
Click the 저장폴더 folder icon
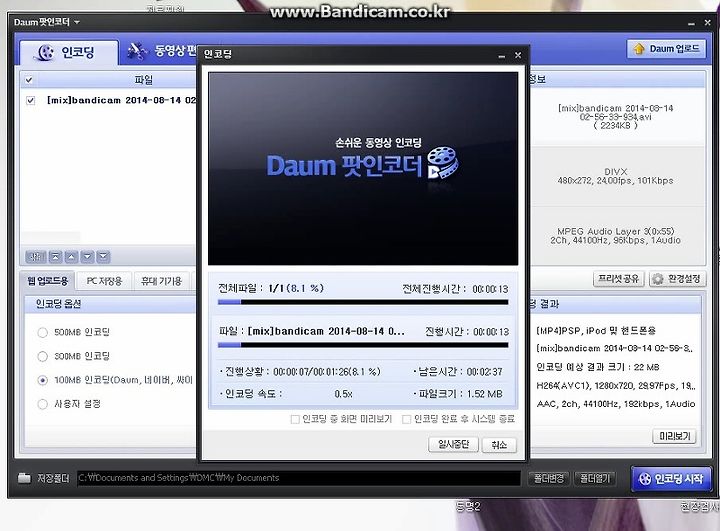click(x=24, y=478)
